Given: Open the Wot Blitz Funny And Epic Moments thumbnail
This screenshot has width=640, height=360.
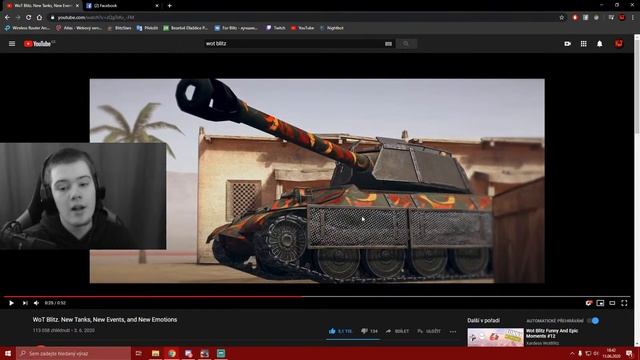Looking at the screenshot, I should [x=496, y=337].
